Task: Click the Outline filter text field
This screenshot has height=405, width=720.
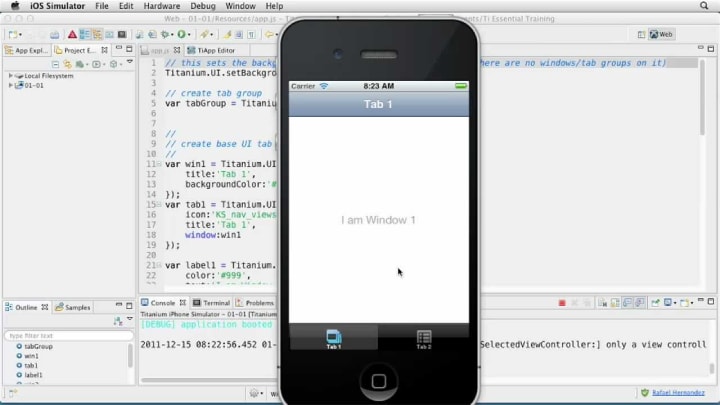Action: click(66, 335)
